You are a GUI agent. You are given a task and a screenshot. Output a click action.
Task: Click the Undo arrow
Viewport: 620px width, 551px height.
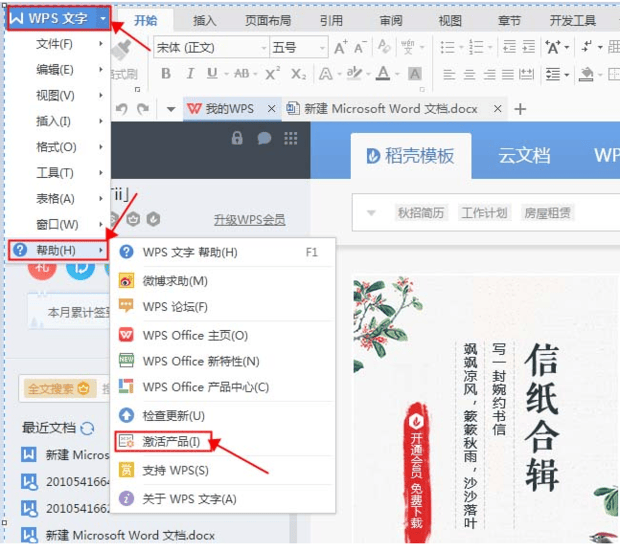point(121,109)
